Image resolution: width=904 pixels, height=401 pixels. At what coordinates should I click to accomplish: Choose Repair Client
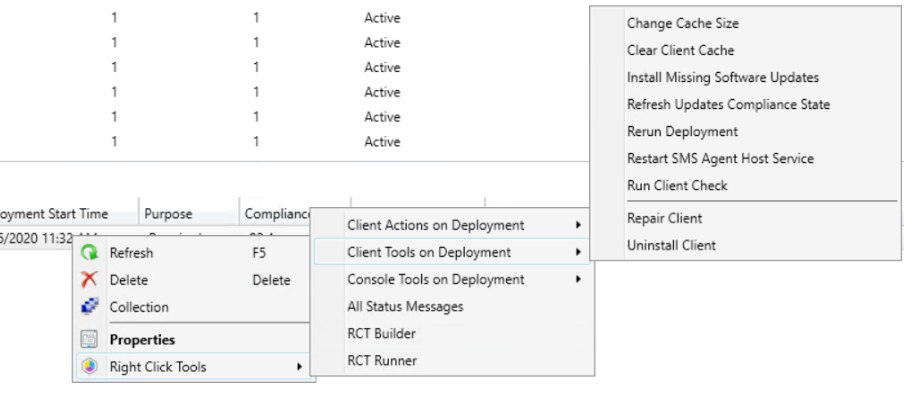[745, 218]
